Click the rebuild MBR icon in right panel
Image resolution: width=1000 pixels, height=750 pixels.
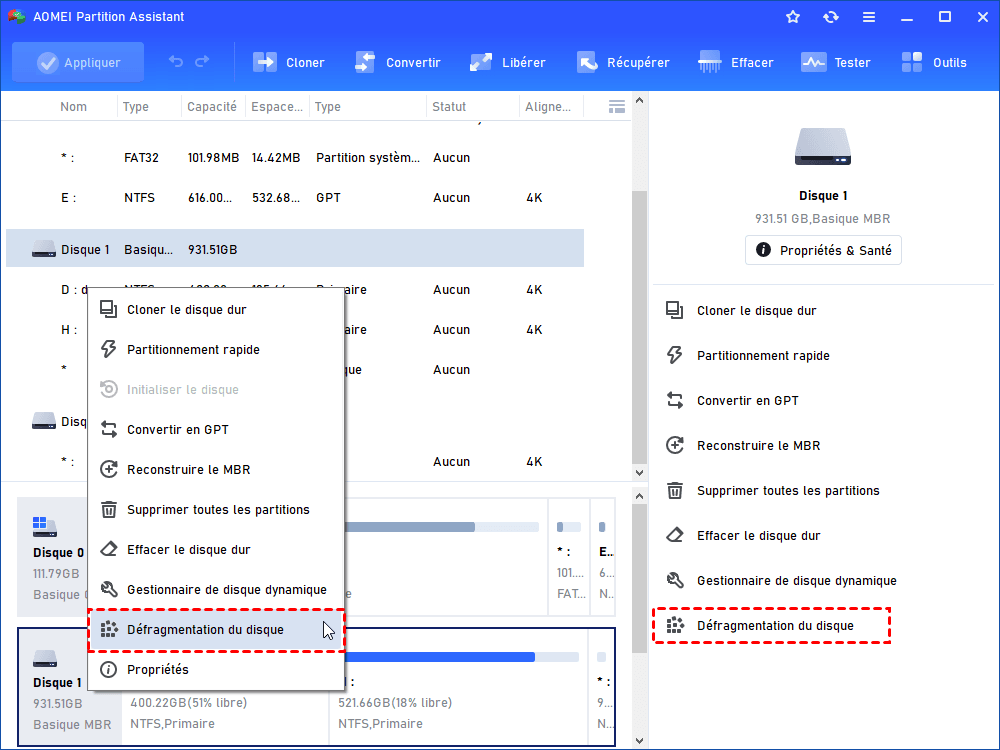675,445
